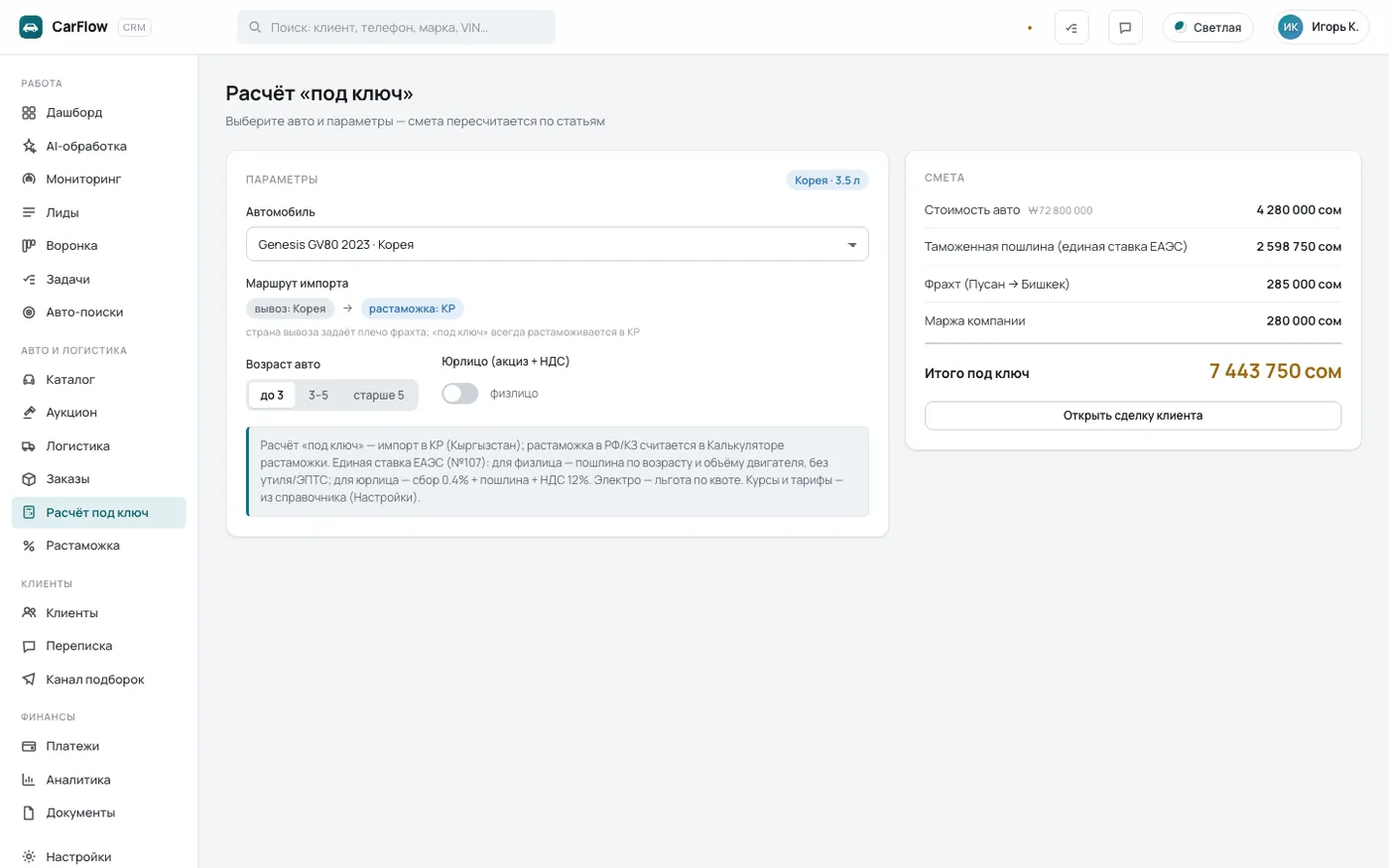Click company margin value «280 000 сом»
This screenshot has height=868, width=1389.
[x=1304, y=320]
